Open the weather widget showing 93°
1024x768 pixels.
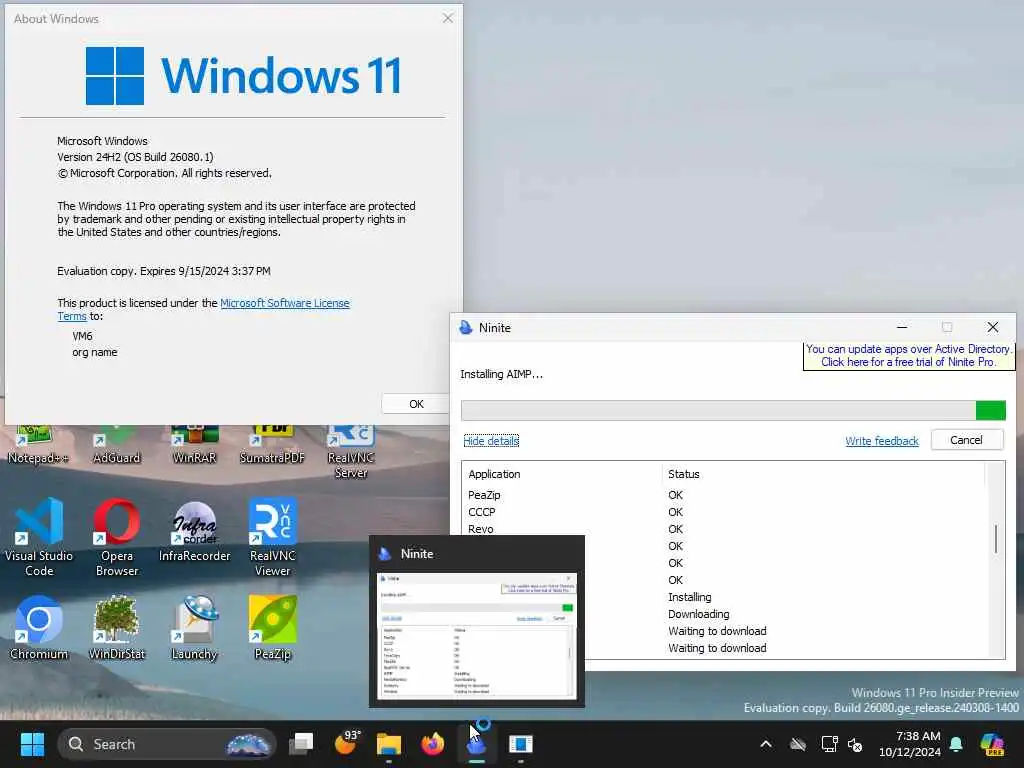pos(345,743)
